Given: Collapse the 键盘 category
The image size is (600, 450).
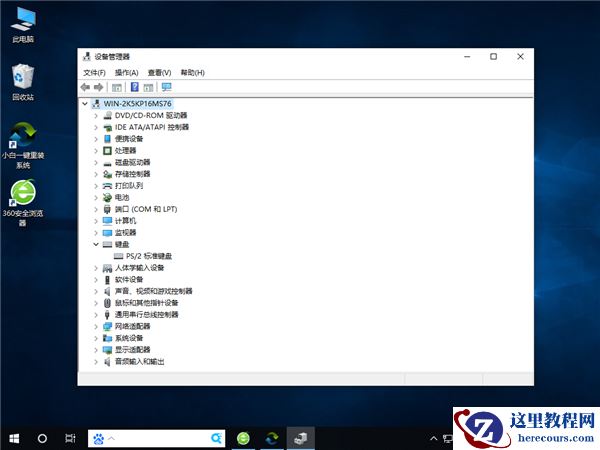Looking at the screenshot, I should [x=96, y=244].
